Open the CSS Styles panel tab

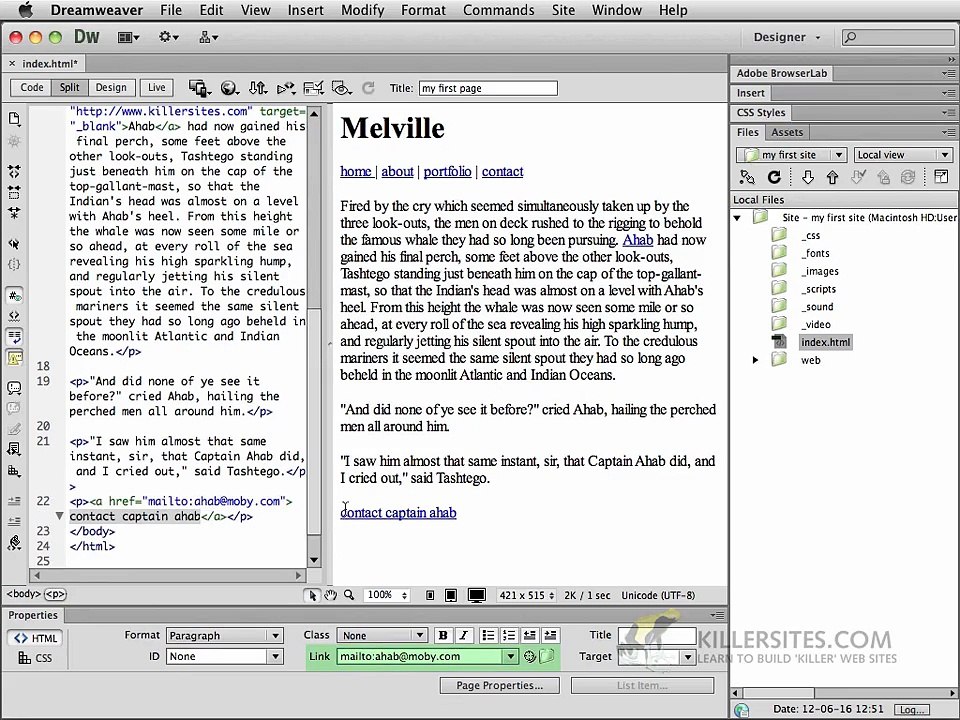click(x=760, y=113)
